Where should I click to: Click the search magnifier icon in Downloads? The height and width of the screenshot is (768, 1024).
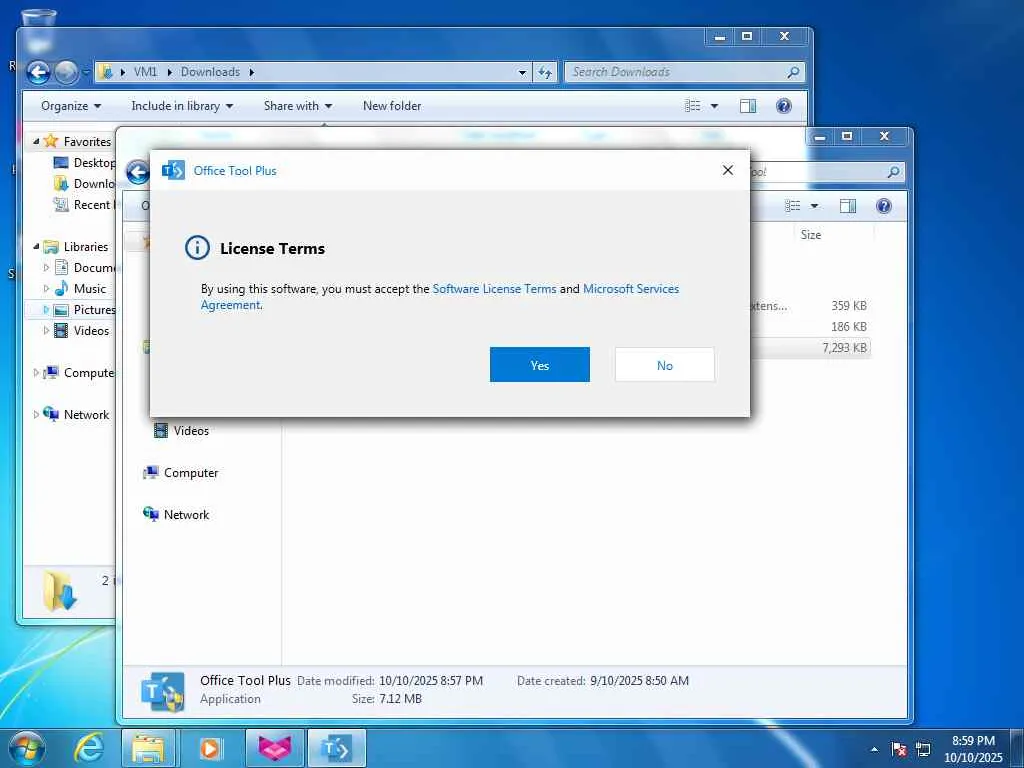point(793,72)
